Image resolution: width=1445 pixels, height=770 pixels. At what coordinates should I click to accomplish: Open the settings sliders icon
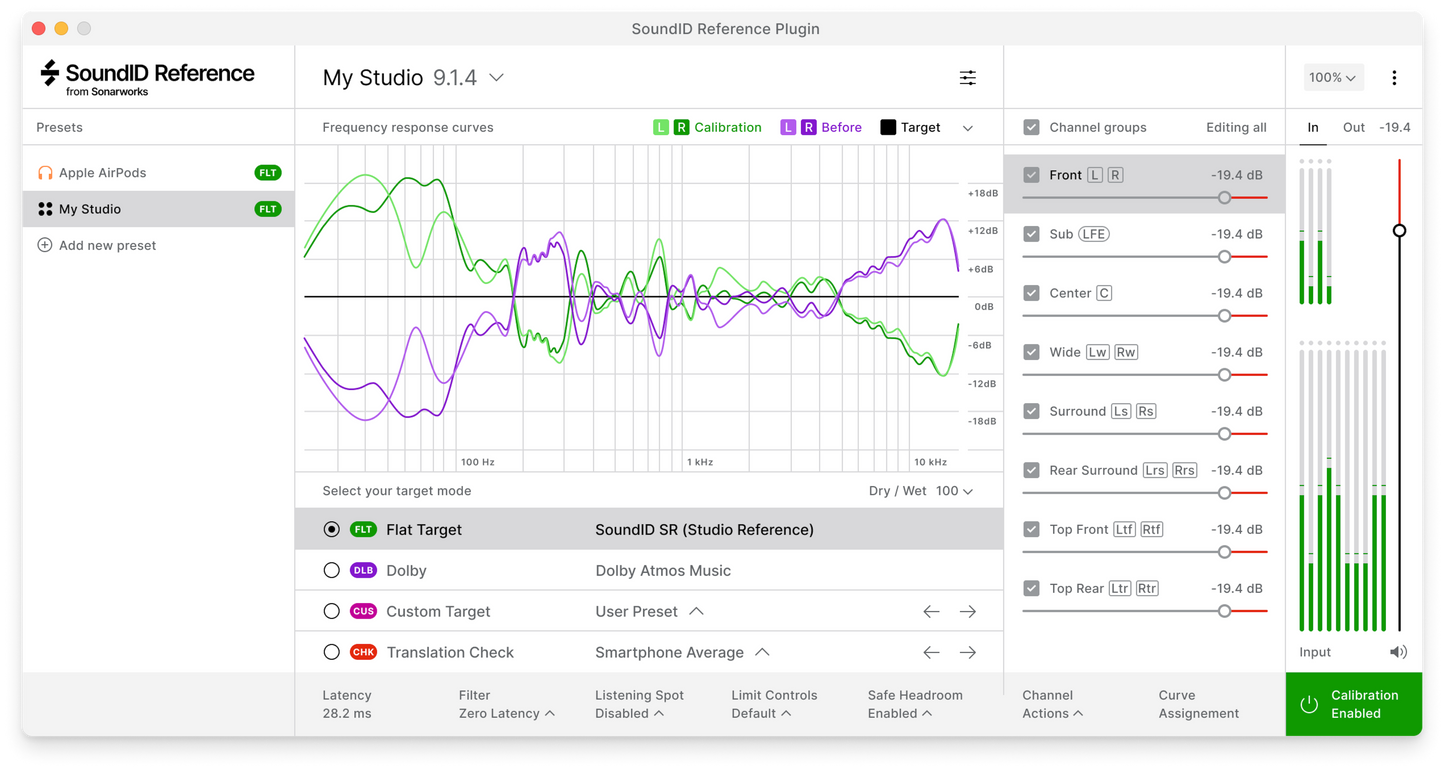[x=967, y=78]
